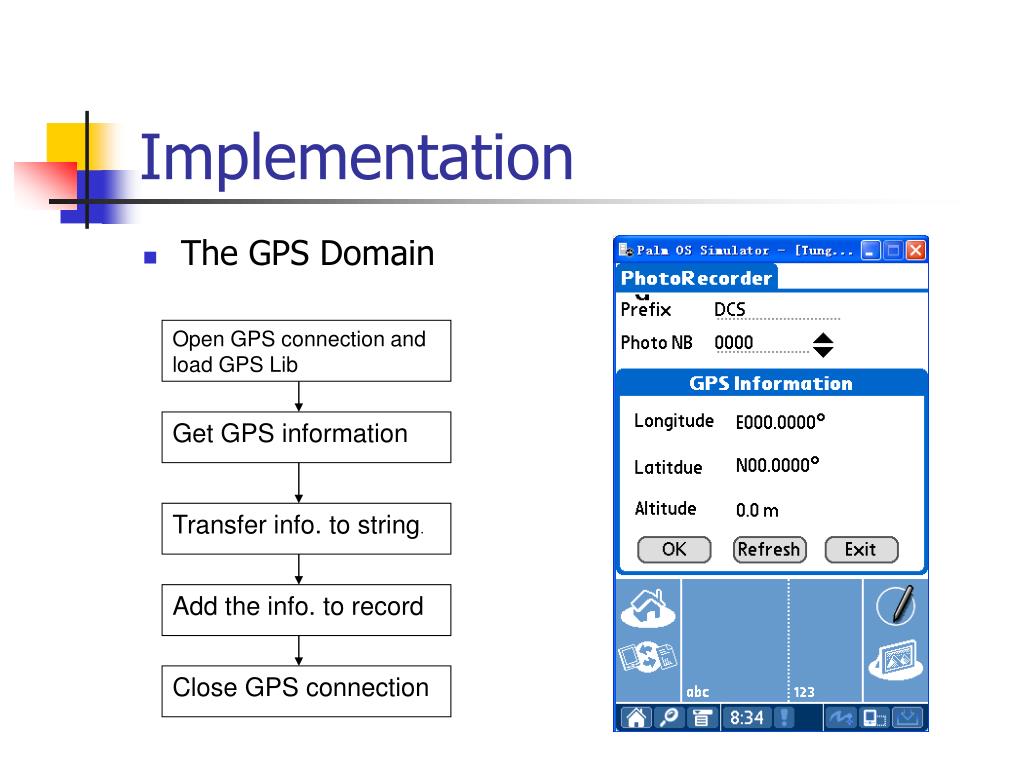Click the 'Close GPS connection' flowchart box
Viewport: 1024px width, 768px height.
(x=306, y=691)
